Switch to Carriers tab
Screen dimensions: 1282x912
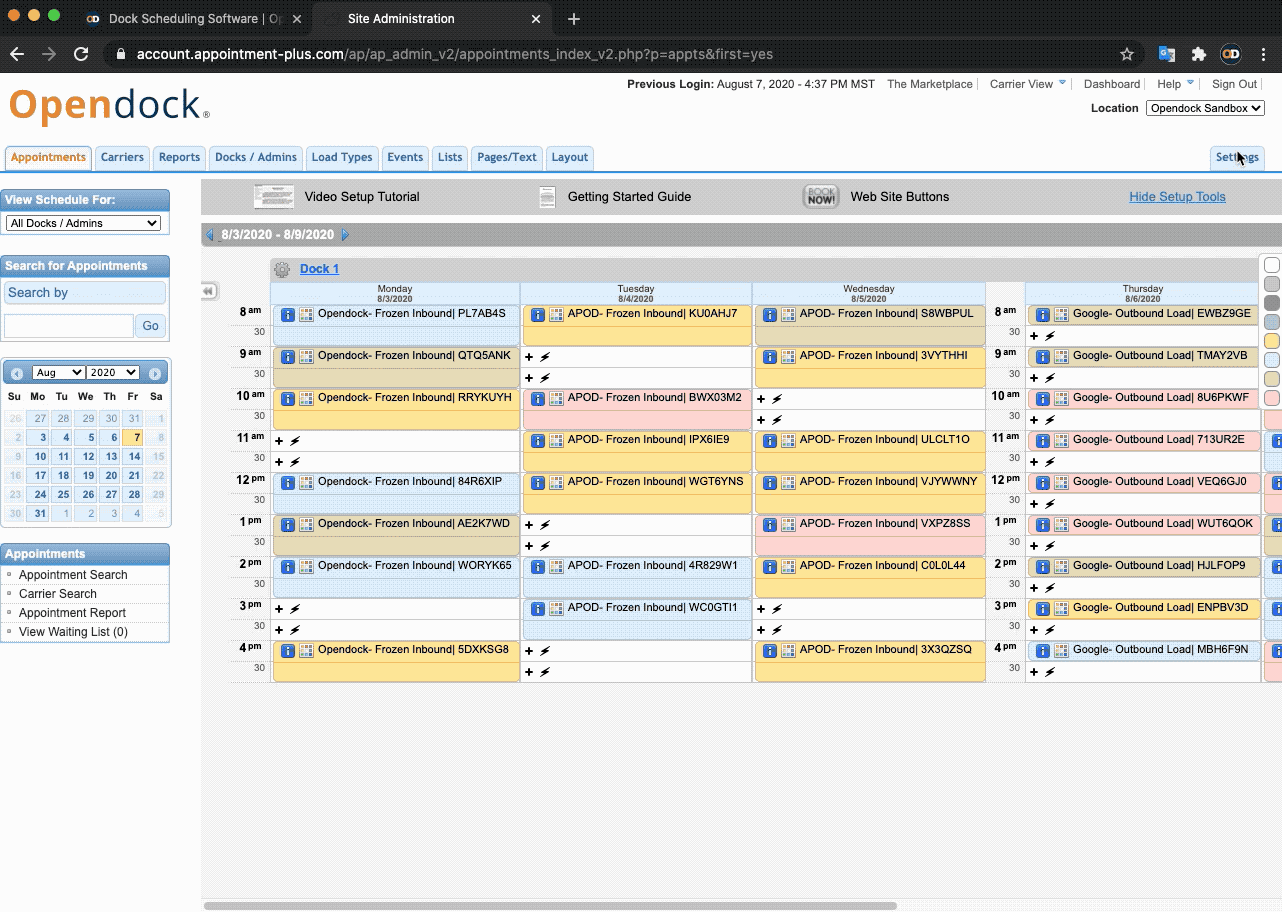122,157
